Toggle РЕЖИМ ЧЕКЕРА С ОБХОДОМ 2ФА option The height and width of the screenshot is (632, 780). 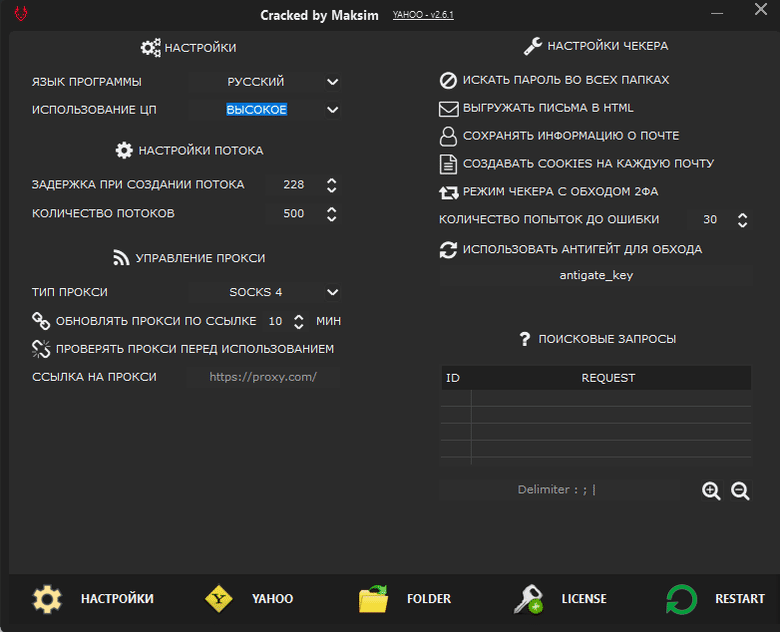click(x=549, y=192)
